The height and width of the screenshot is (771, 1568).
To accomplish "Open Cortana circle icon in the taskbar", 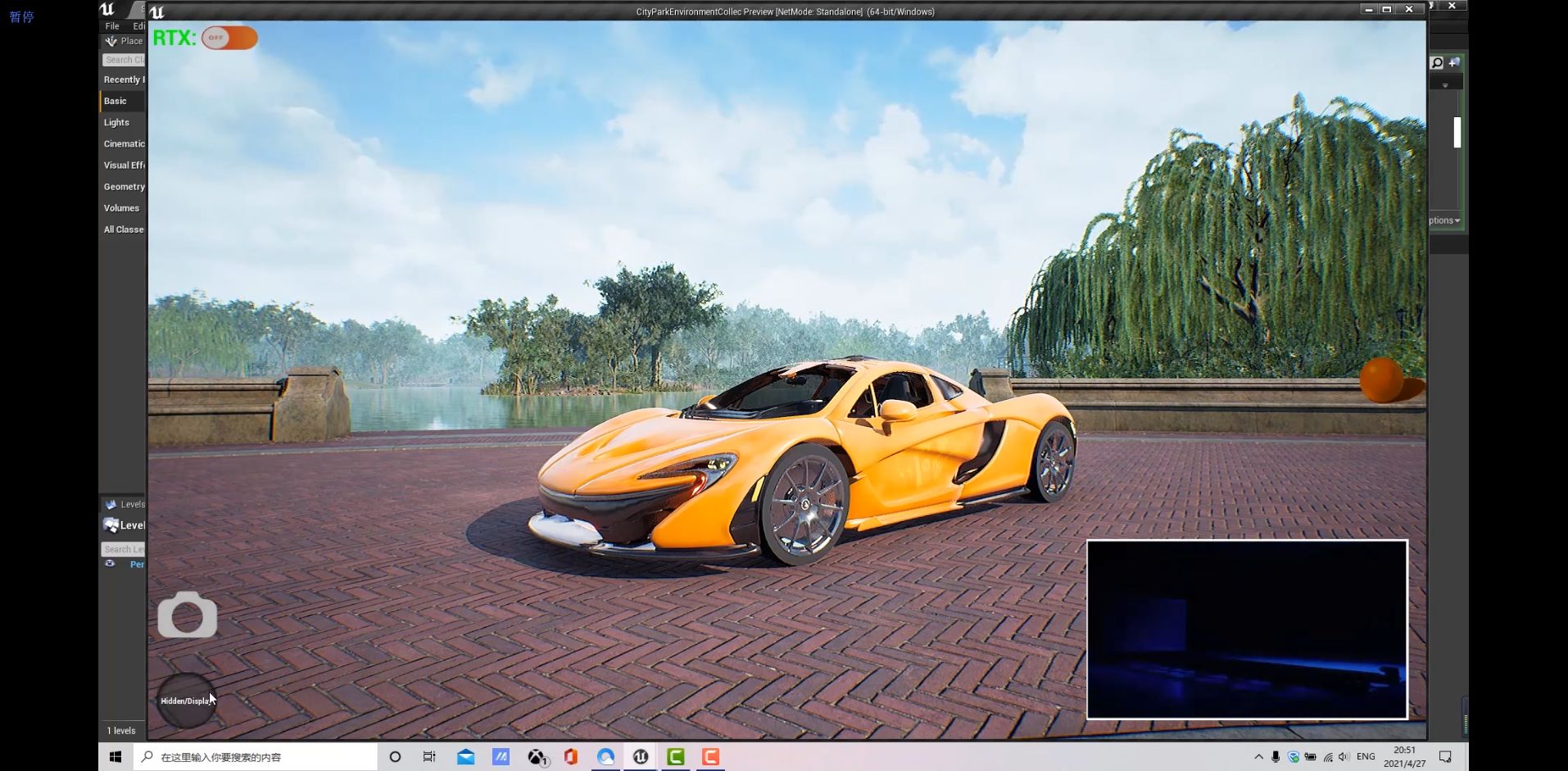I will tap(395, 756).
